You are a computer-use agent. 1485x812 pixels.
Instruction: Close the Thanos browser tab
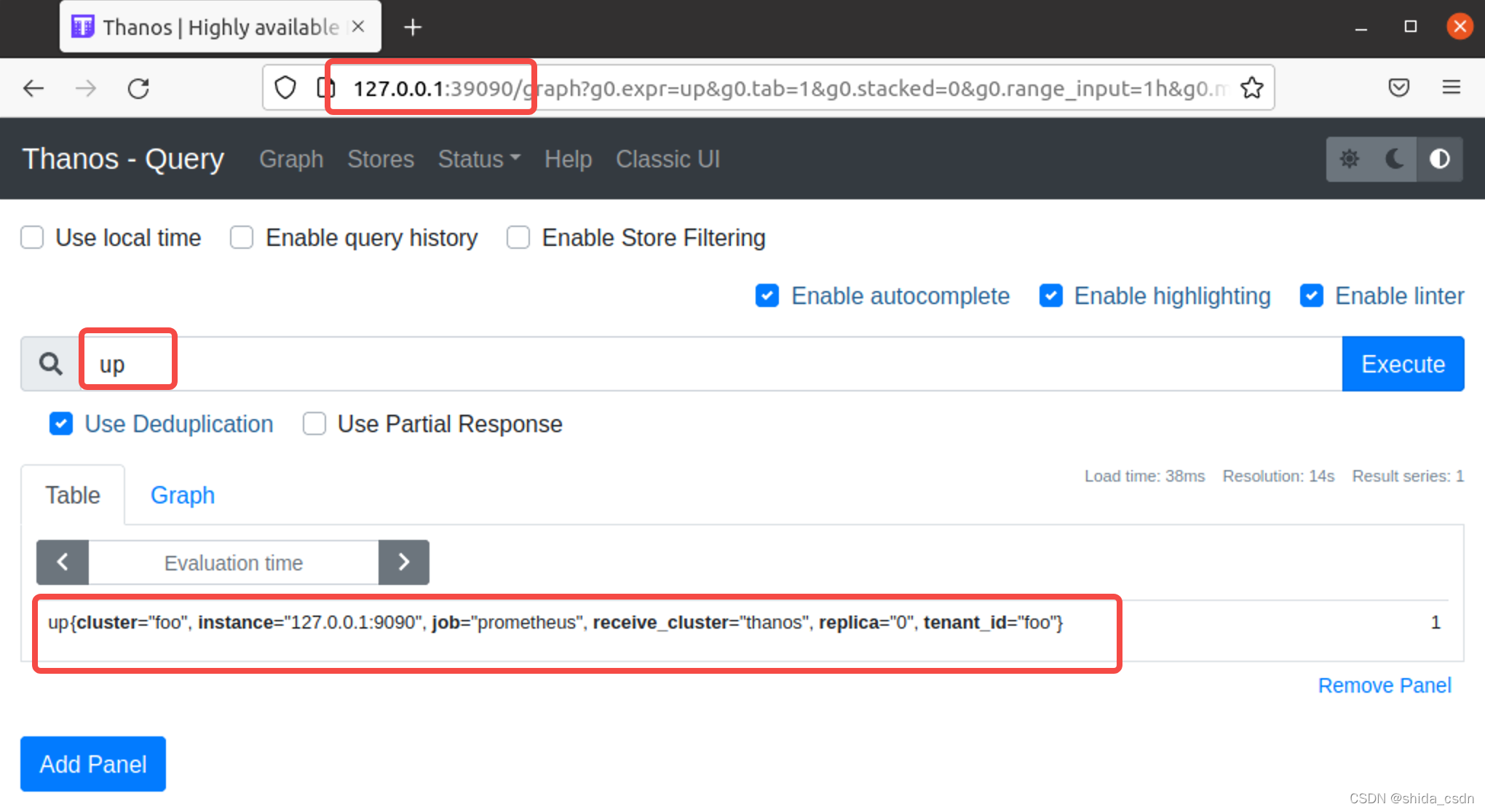[358, 27]
